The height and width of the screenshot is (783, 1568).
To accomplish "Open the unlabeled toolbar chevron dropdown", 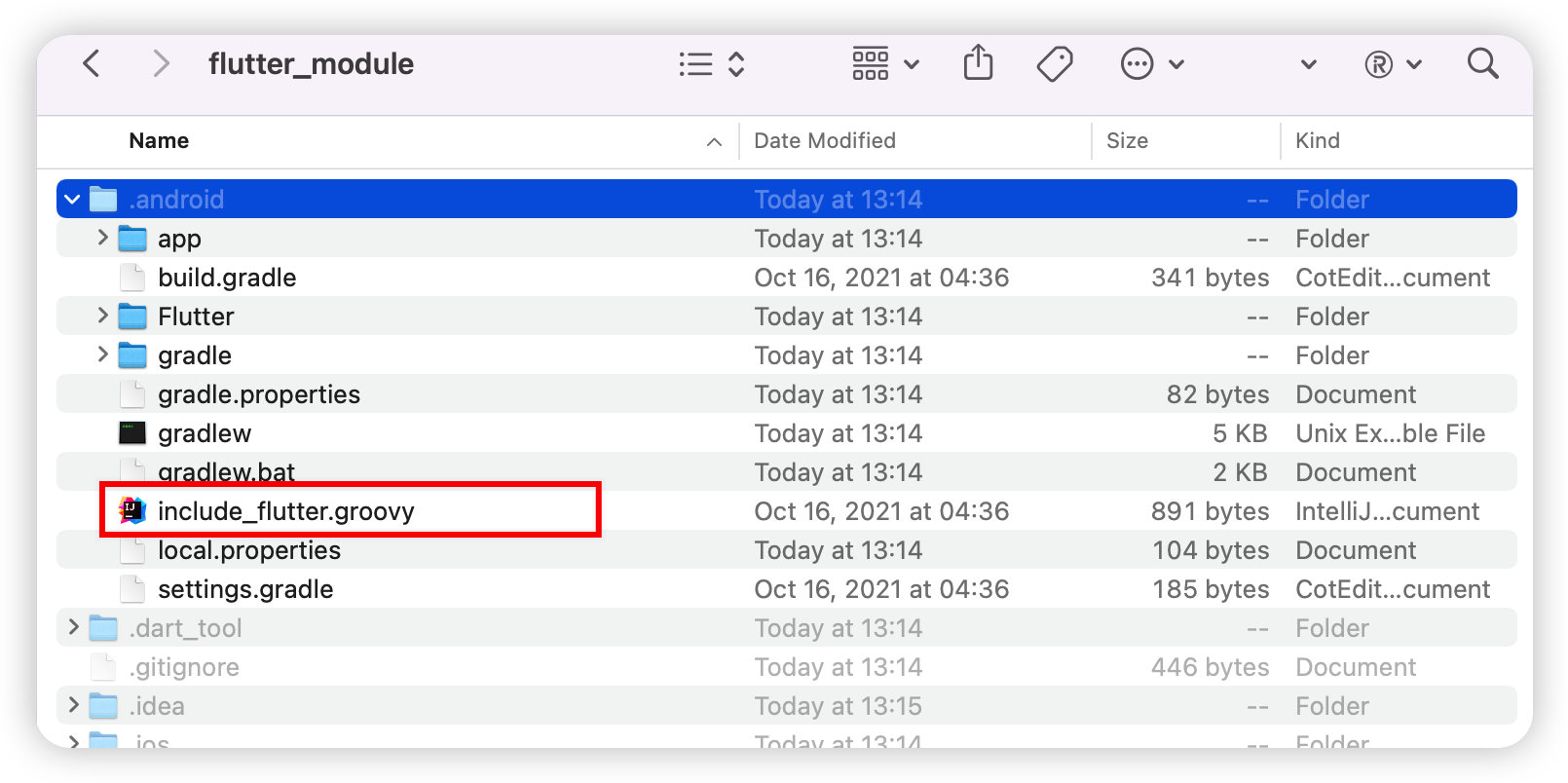I will tap(1308, 64).
